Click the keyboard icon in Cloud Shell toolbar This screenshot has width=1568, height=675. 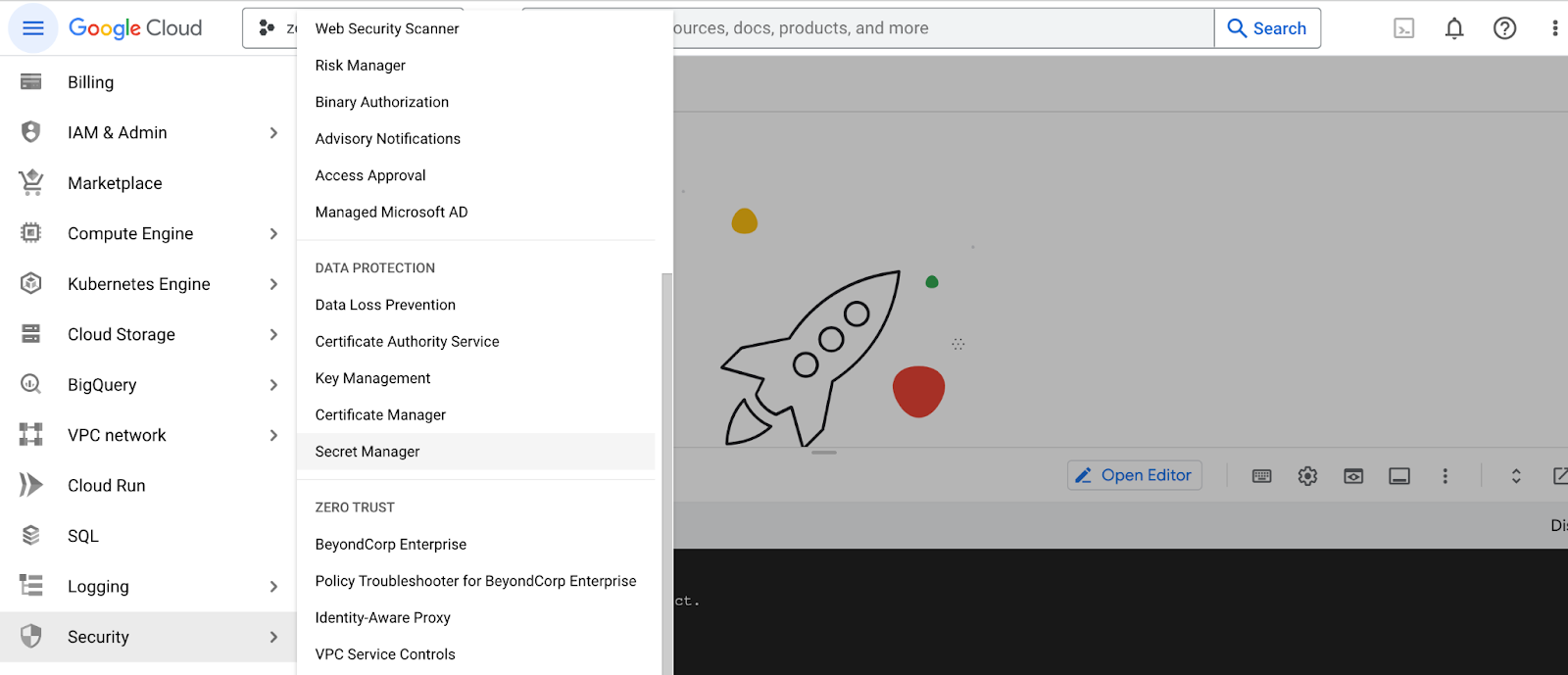pos(1261,476)
